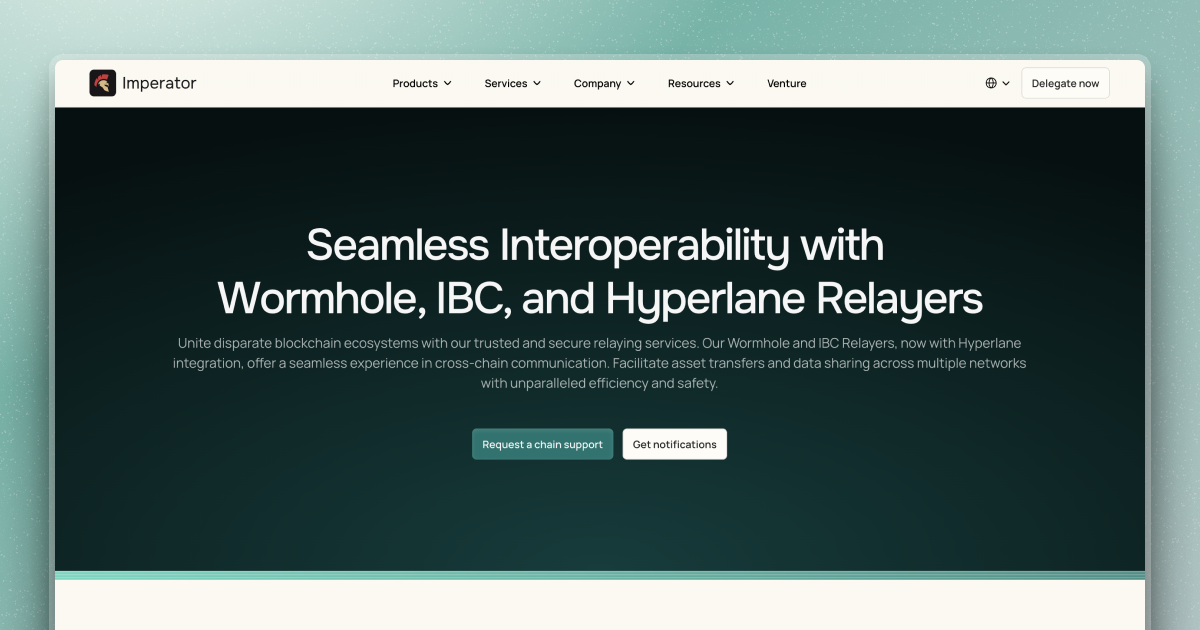Open the Products navigation menu item
The width and height of the screenshot is (1200, 630).
(414, 83)
